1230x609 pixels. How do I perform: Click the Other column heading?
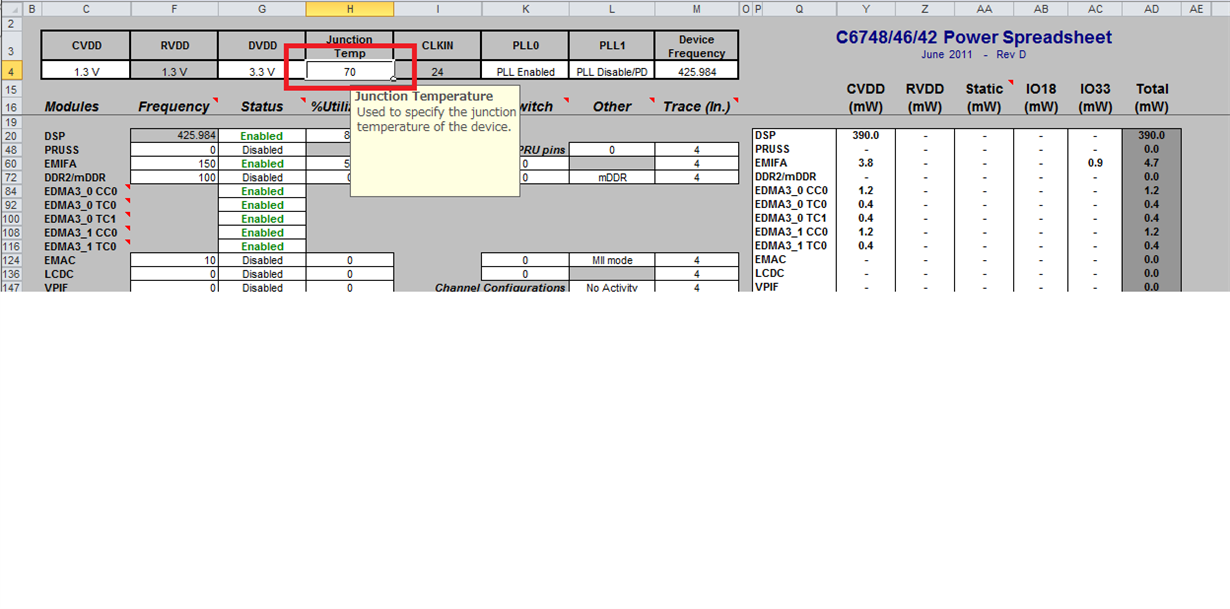612,106
